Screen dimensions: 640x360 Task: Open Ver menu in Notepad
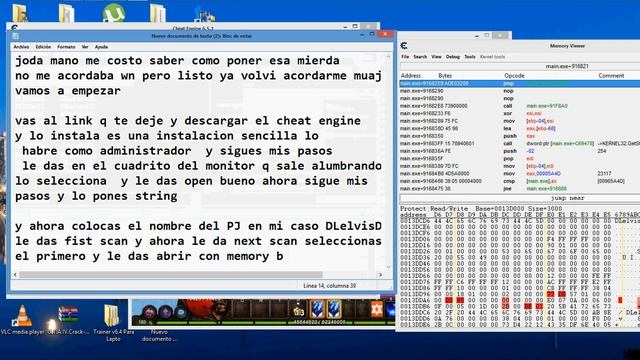pos(85,47)
